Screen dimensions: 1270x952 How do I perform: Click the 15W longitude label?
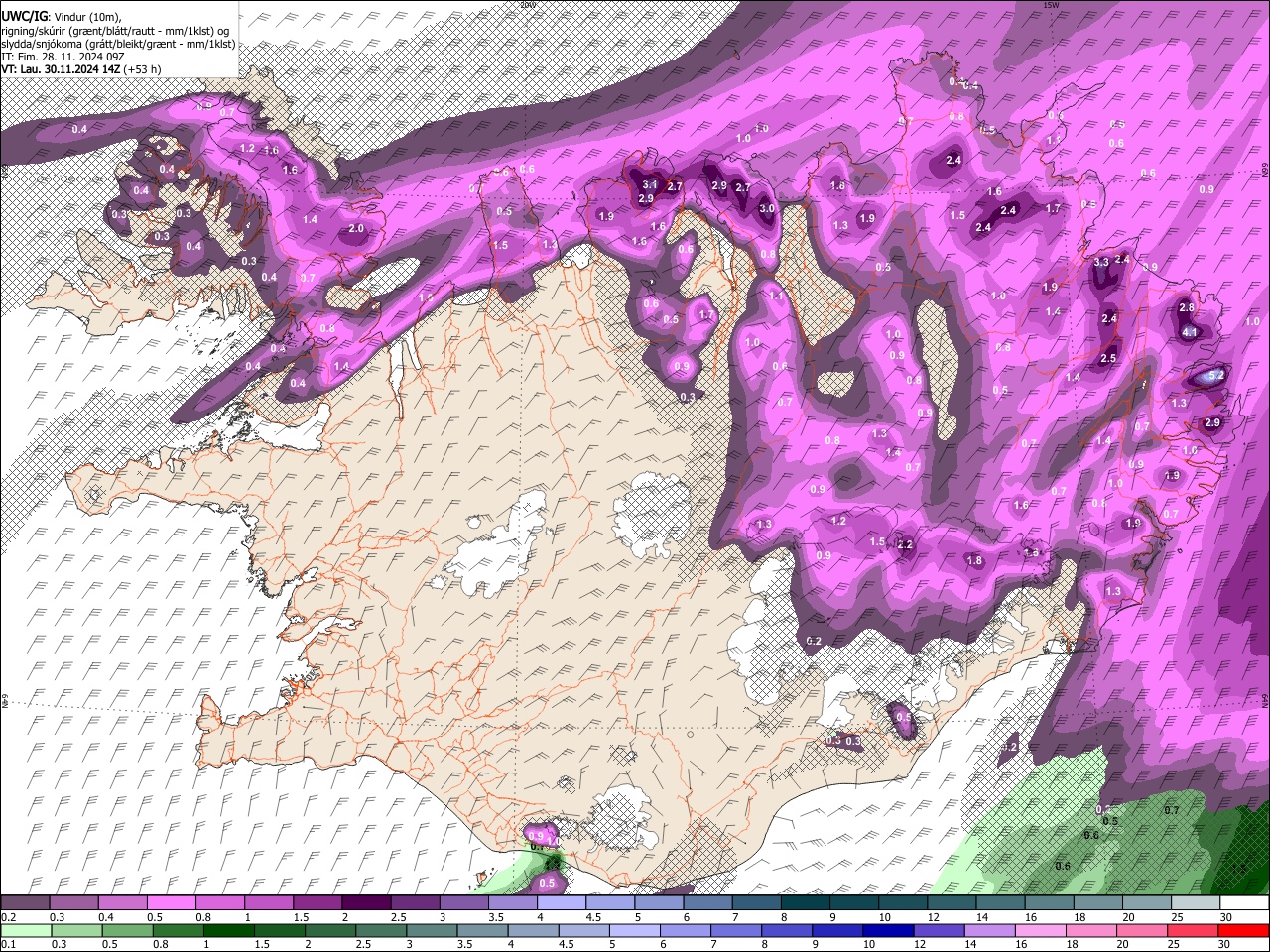coord(1051,5)
